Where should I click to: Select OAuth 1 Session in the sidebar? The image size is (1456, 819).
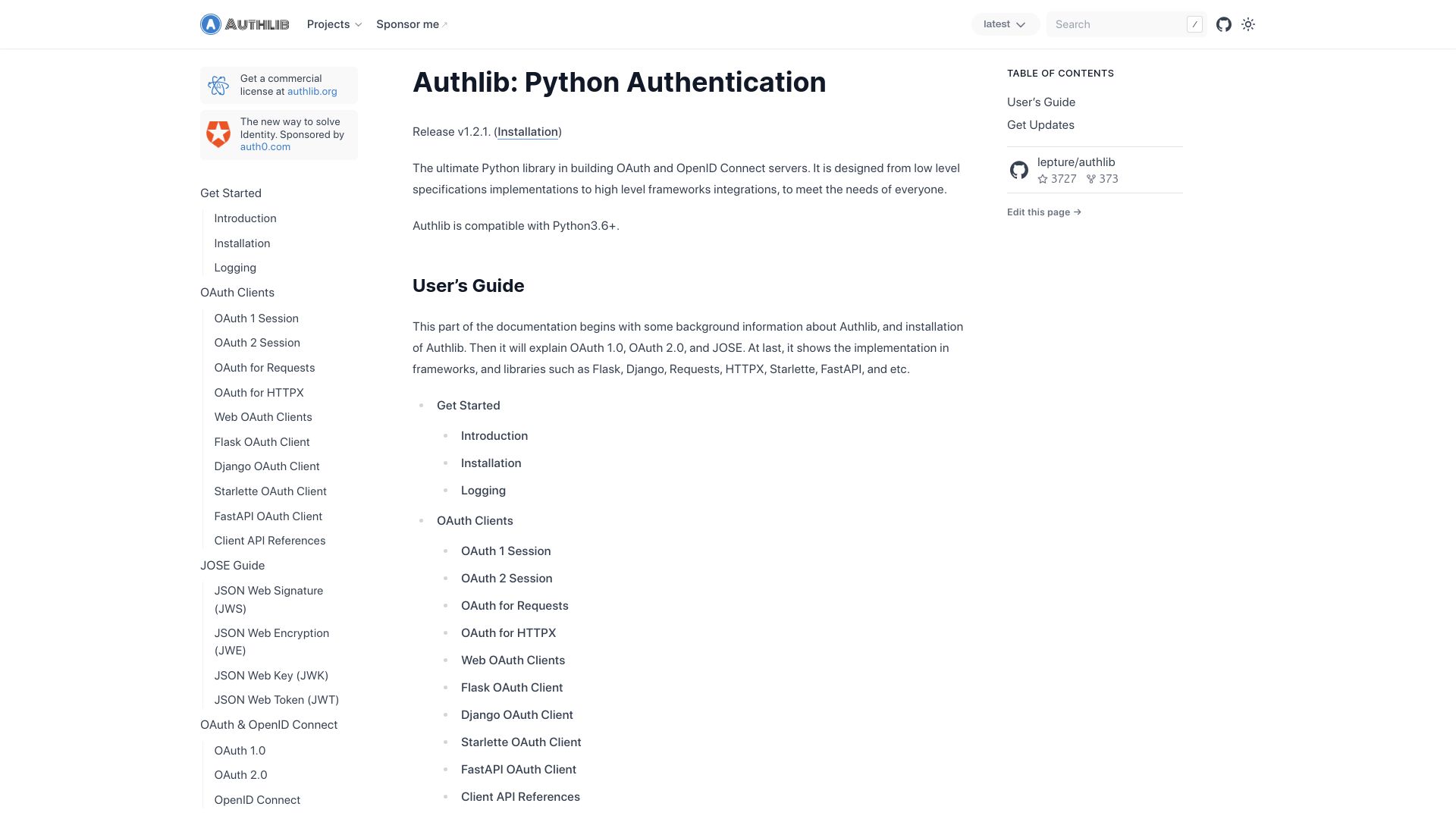pos(256,318)
